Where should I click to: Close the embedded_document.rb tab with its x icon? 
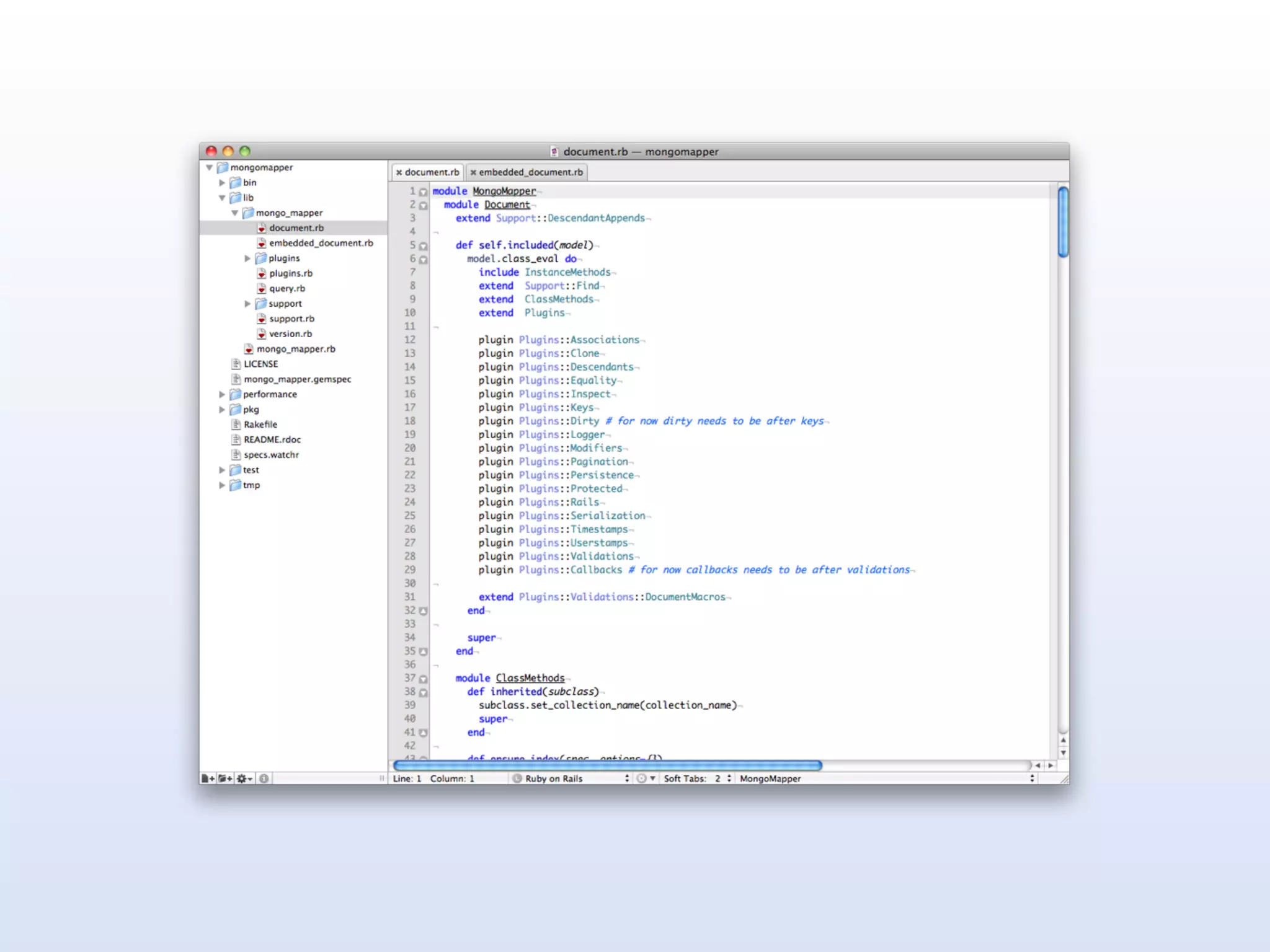(x=473, y=172)
